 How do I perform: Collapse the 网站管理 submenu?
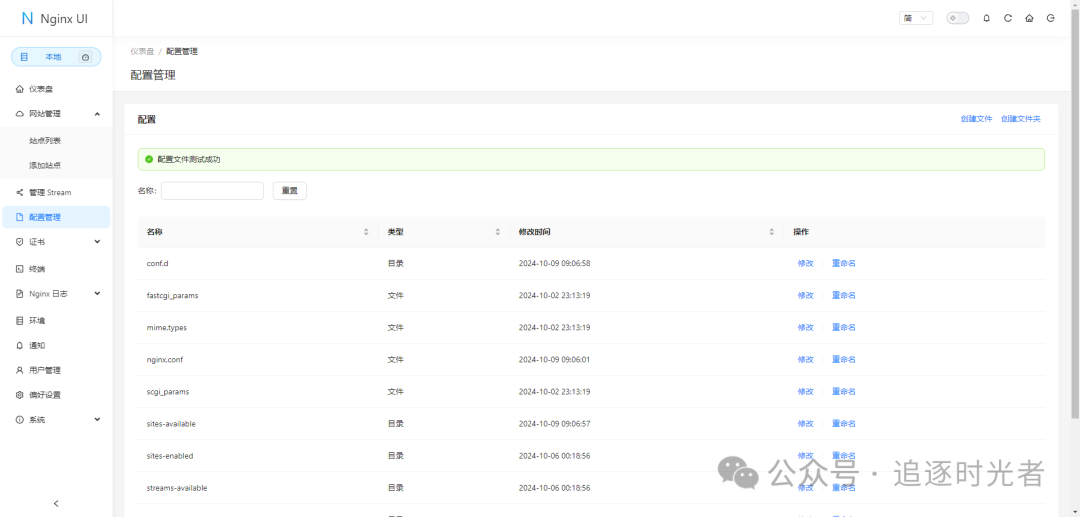pyautogui.click(x=97, y=114)
